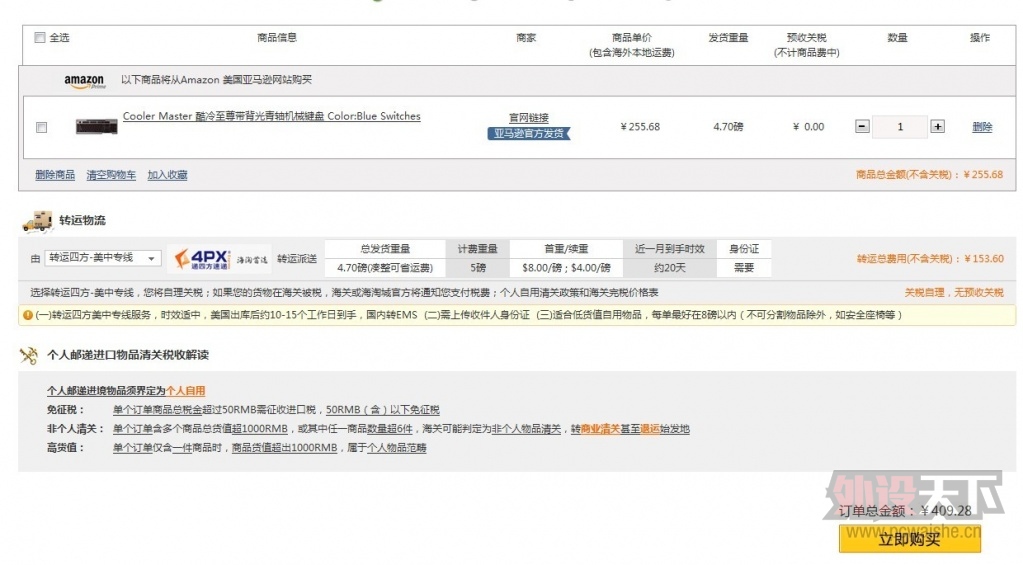The image size is (1023, 565).
Task: Click the Amazon logo in the seller row
Action: click(x=84, y=81)
